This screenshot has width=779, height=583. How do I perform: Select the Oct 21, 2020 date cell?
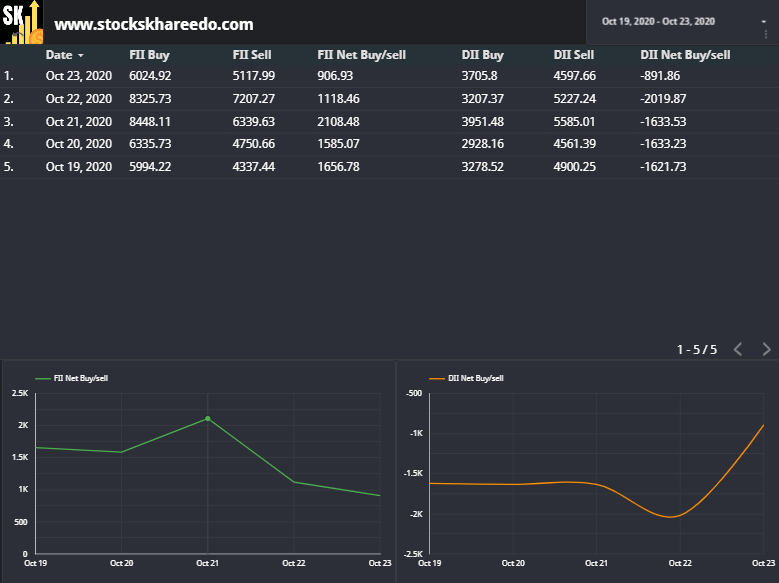(78, 121)
